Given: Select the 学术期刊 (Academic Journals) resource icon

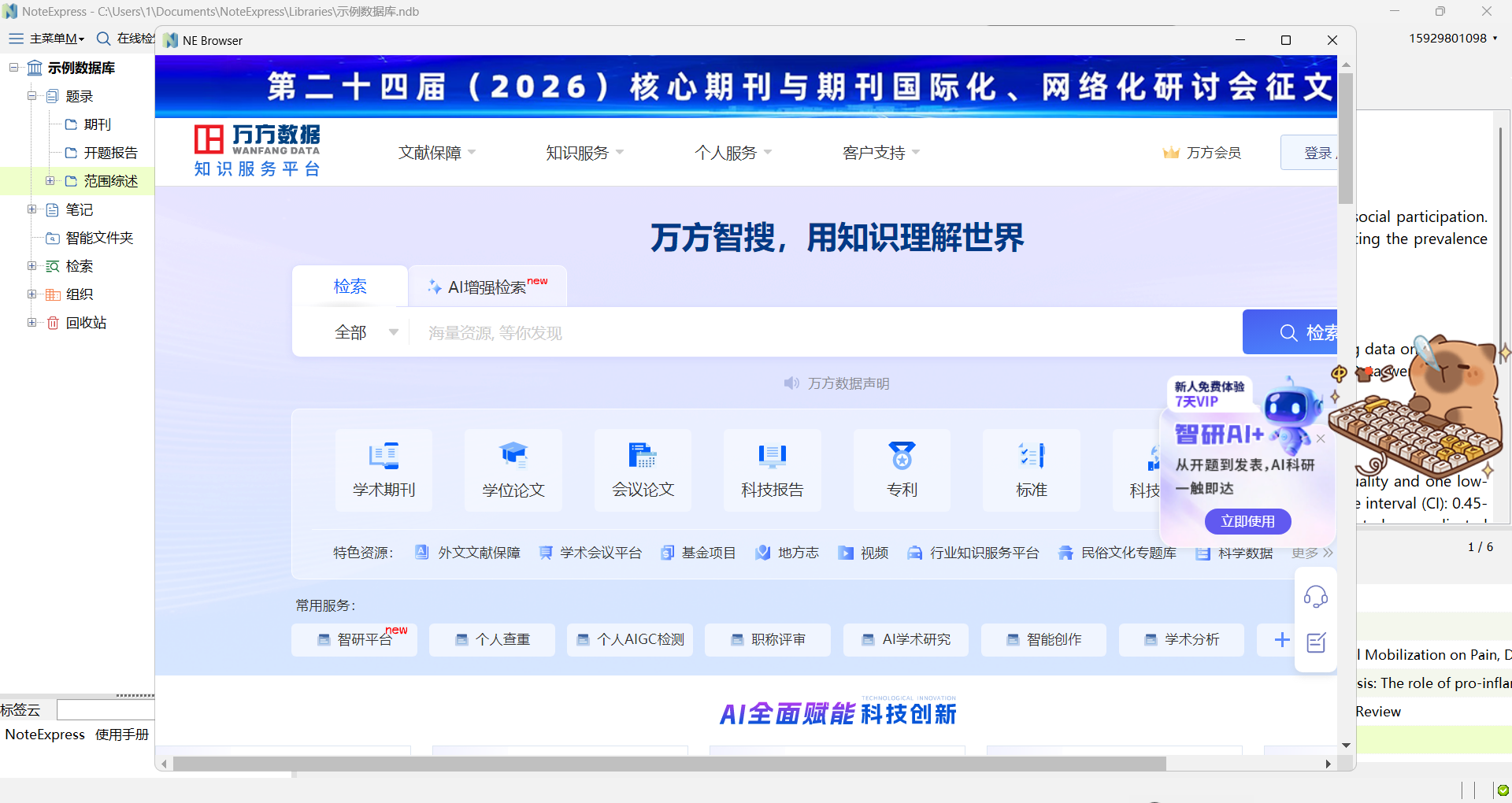Looking at the screenshot, I should click(x=384, y=468).
